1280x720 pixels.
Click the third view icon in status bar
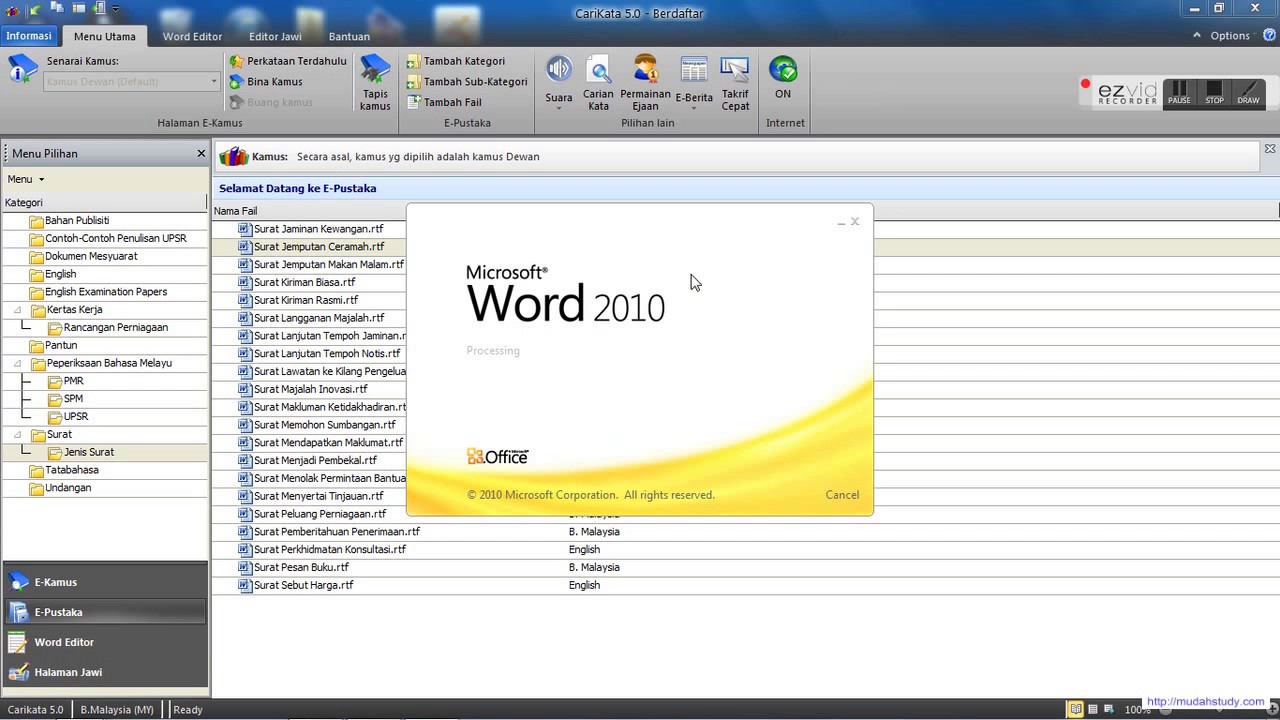point(1109,709)
